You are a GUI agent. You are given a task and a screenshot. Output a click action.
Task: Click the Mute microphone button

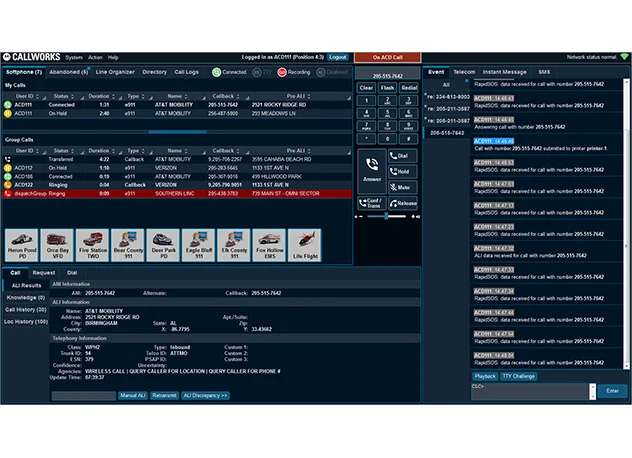pos(401,186)
